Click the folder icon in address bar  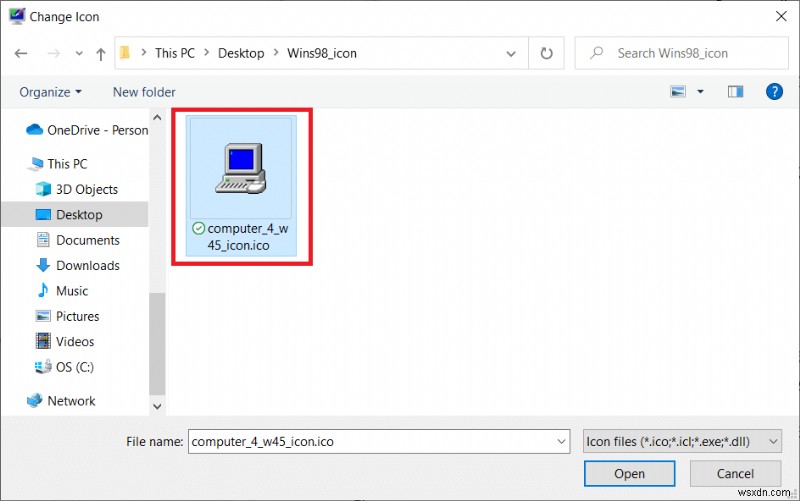(x=125, y=53)
